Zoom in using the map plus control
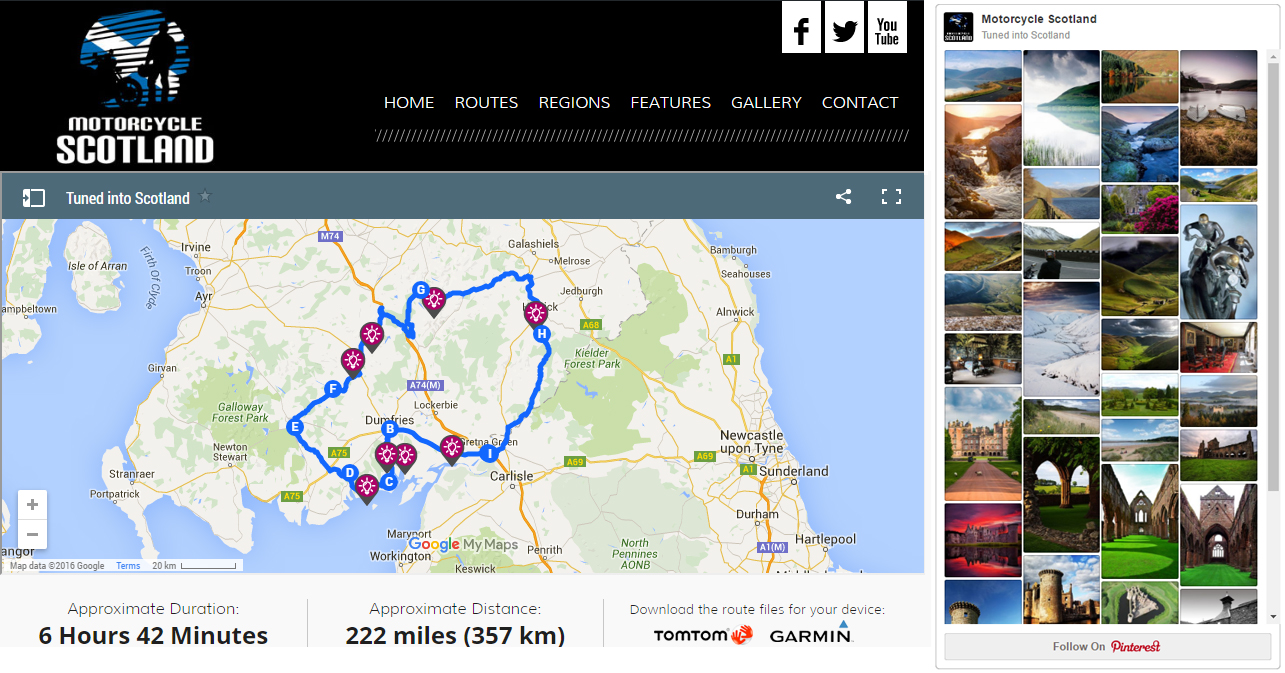Screen dimensions: 1285x673 pyautogui.click(x=32, y=505)
